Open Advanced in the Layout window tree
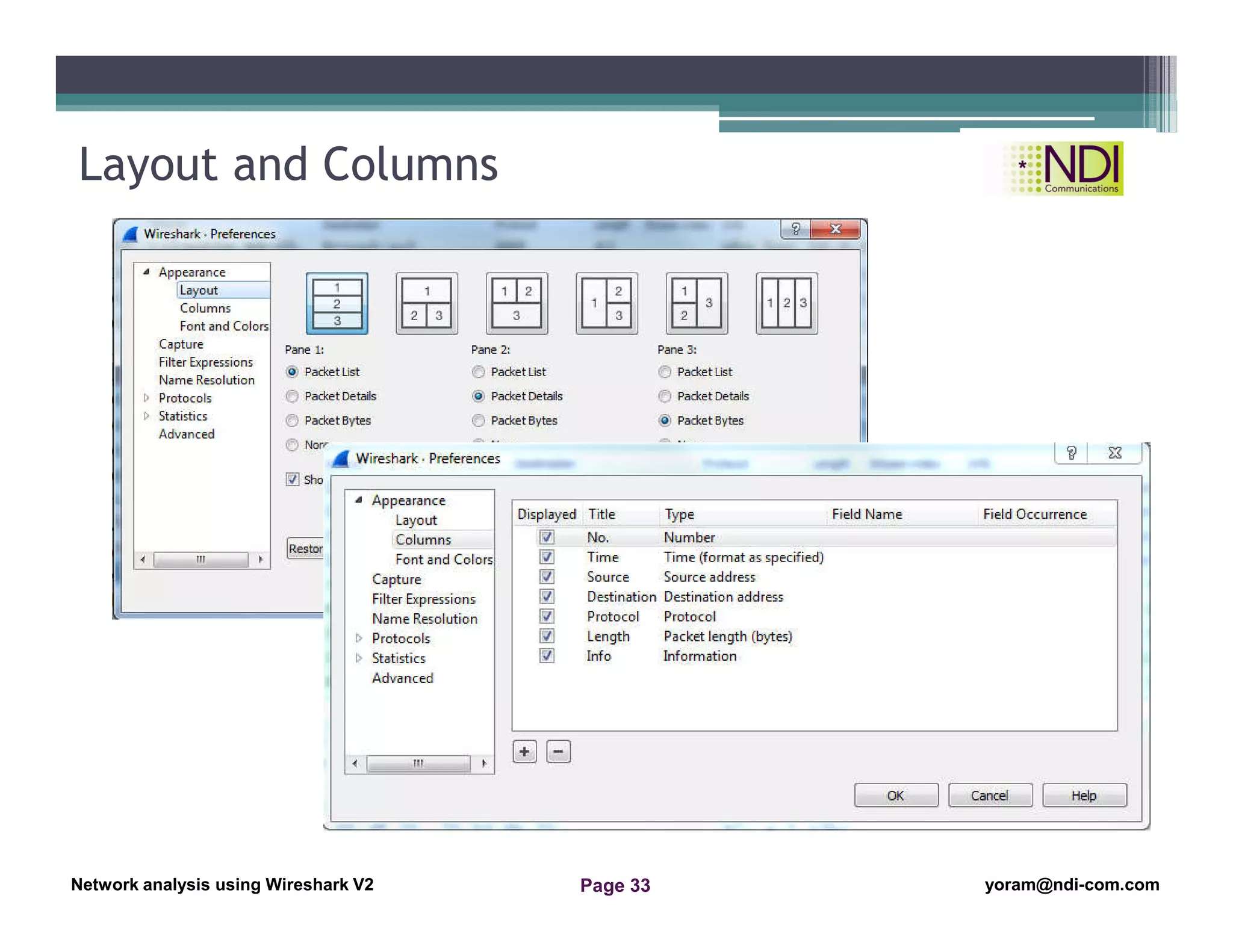The width and height of the screenshot is (1233, 952). 186,434
